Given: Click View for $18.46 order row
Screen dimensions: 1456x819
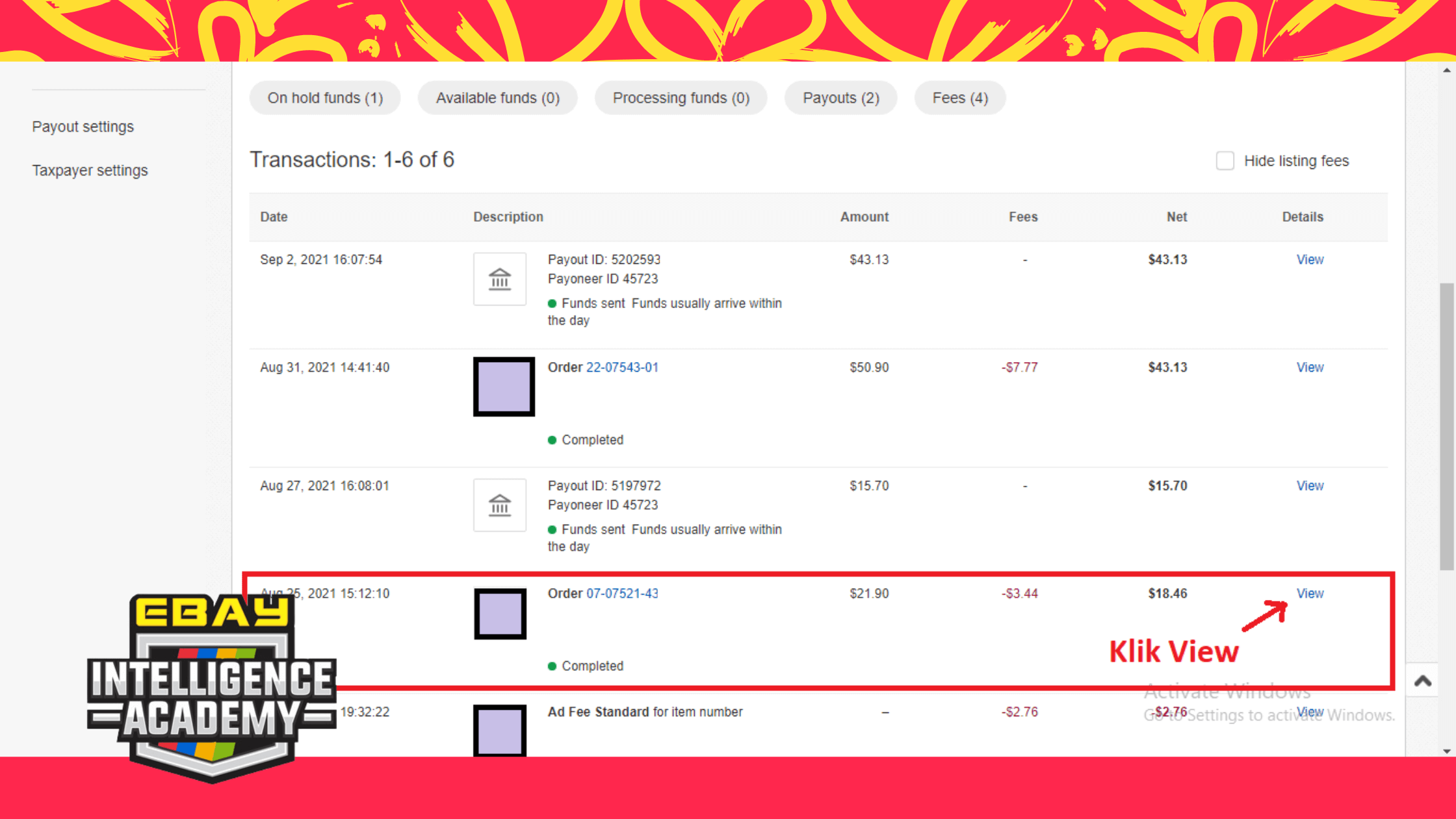Looking at the screenshot, I should pos(1310,593).
